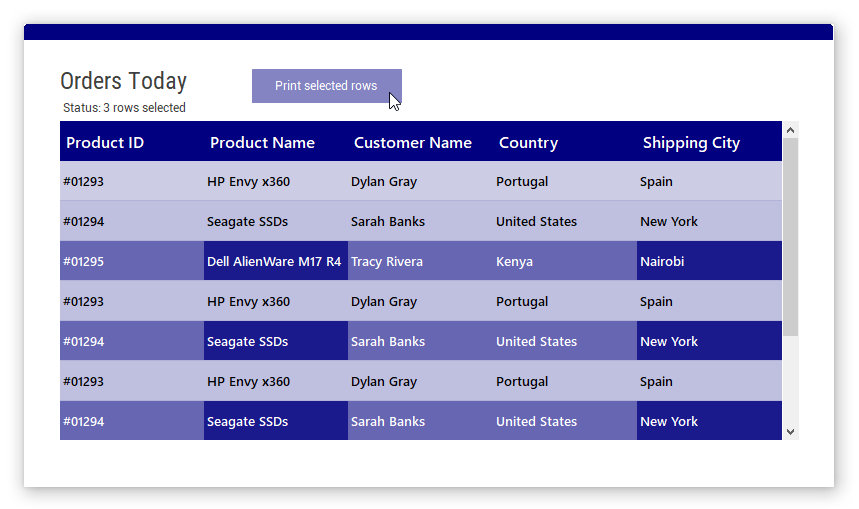The width and height of the screenshot is (859, 509).
Task: Click the table's vertical scrollbar thumb
Action: click(790, 236)
